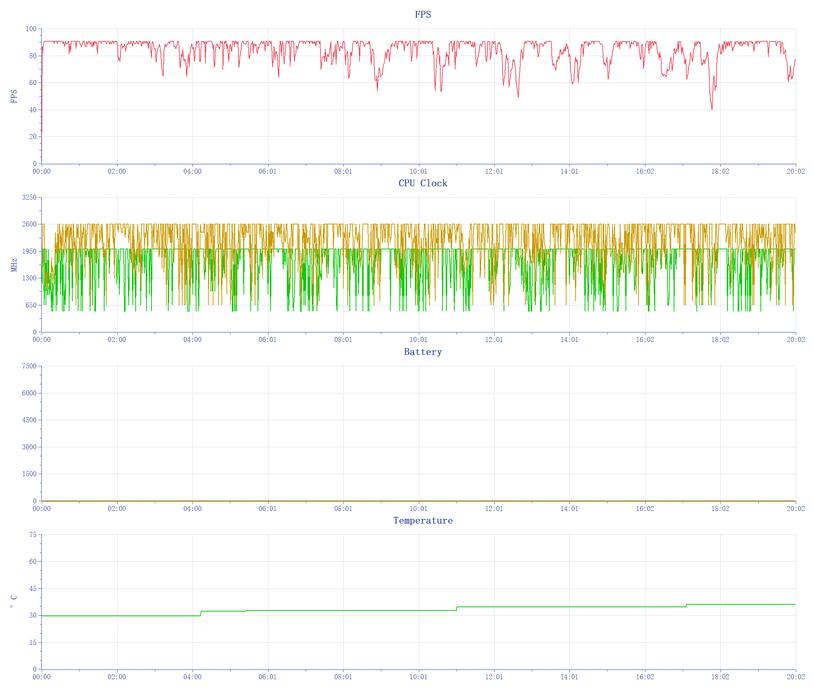
Task: Click the "650" tick on CPU Clock chart
Action: pyautogui.click(x=31, y=305)
